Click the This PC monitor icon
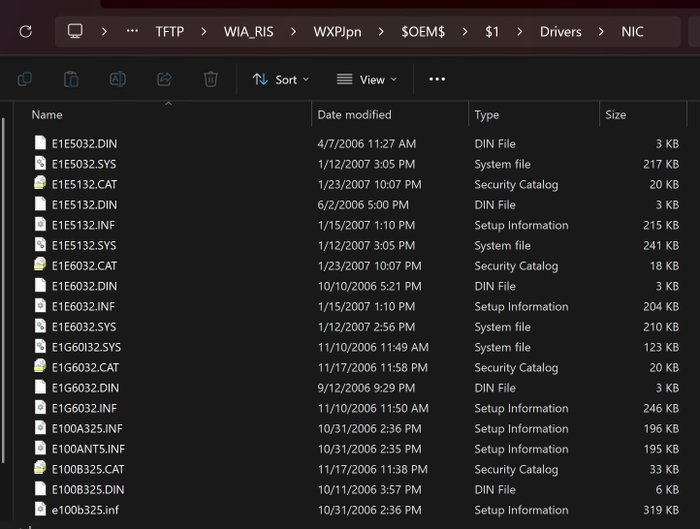The image size is (700, 529). tap(75, 31)
